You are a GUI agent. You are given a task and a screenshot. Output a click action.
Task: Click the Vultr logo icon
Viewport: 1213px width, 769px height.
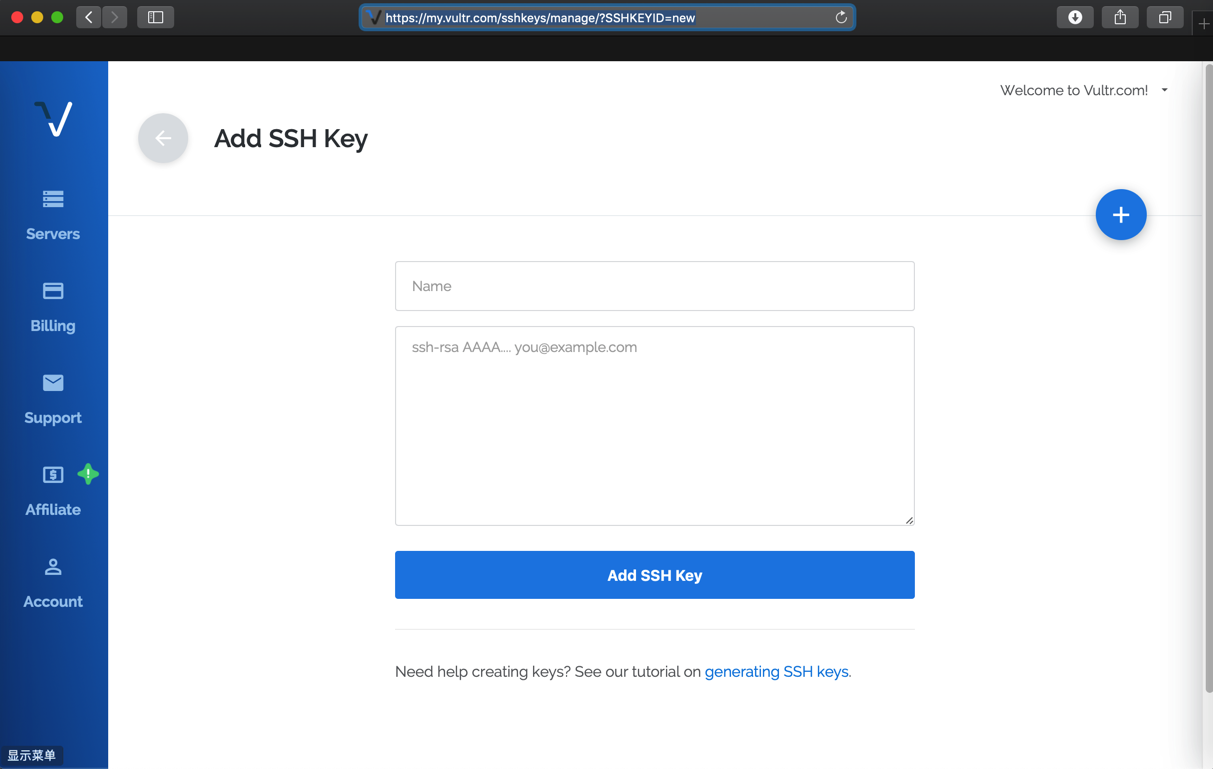coord(53,119)
